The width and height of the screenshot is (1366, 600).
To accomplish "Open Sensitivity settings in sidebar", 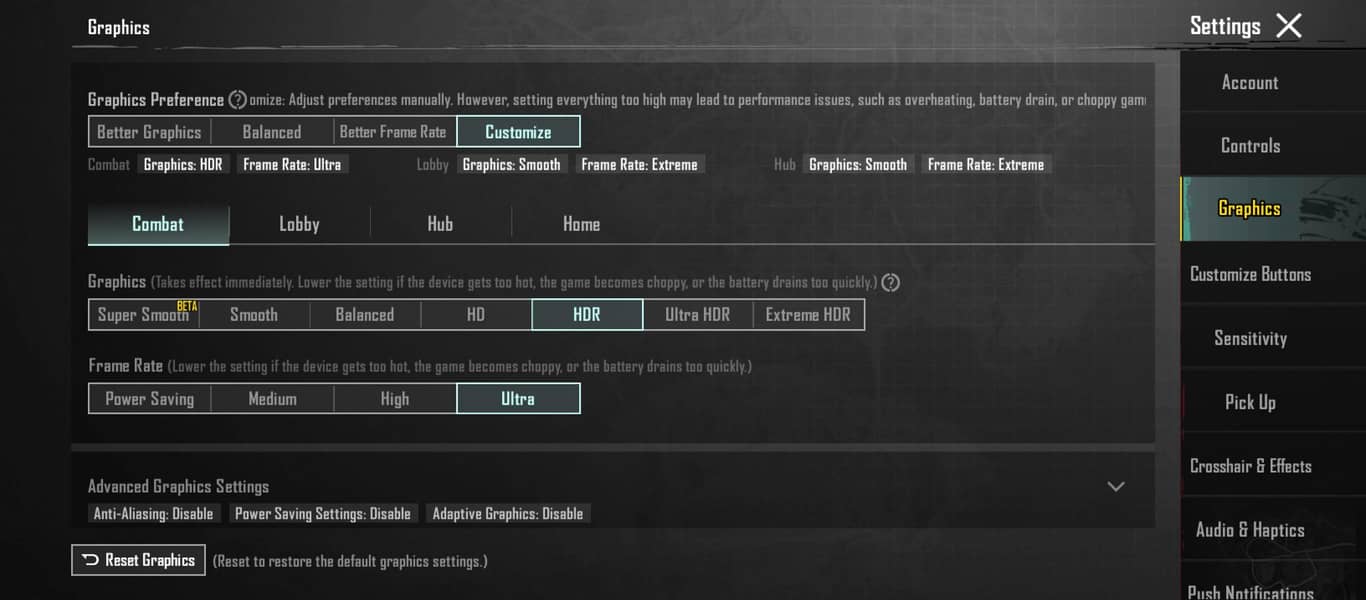I will pyautogui.click(x=1250, y=338).
